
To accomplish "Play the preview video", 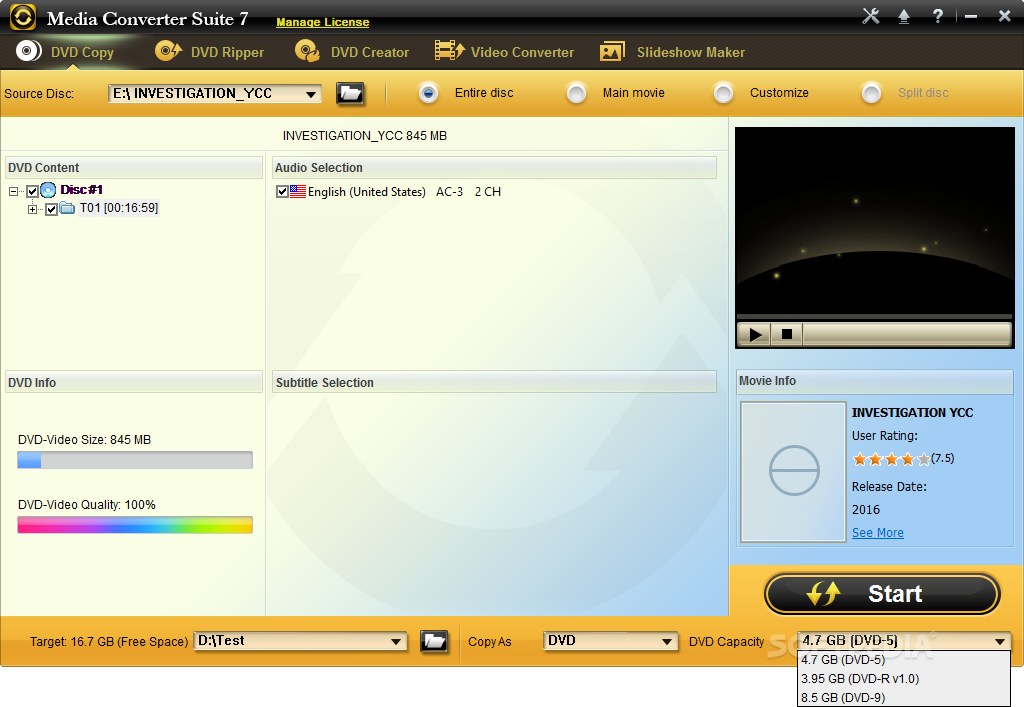I will [x=755, y=334].
